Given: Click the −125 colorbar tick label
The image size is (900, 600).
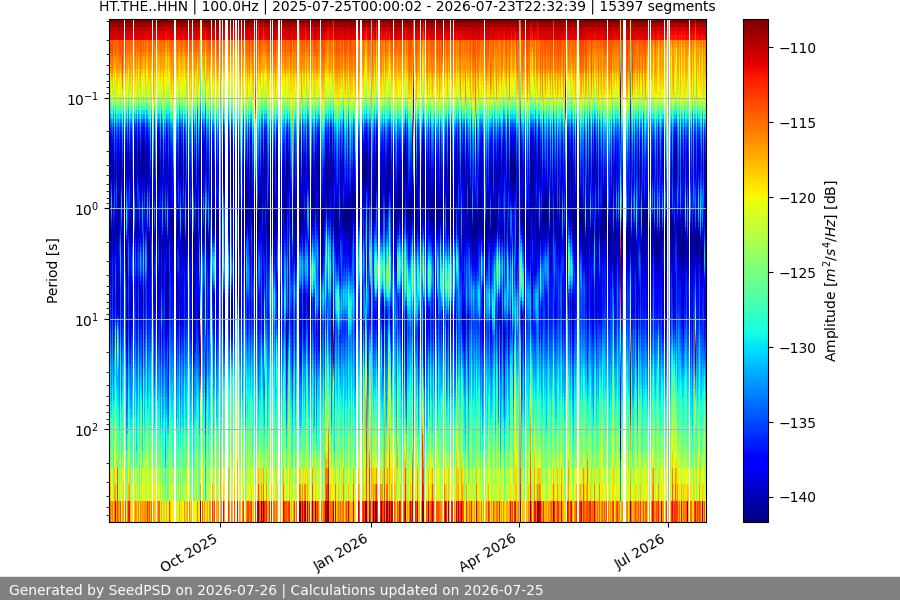Looking at the screenshot, I should point(797,273).
